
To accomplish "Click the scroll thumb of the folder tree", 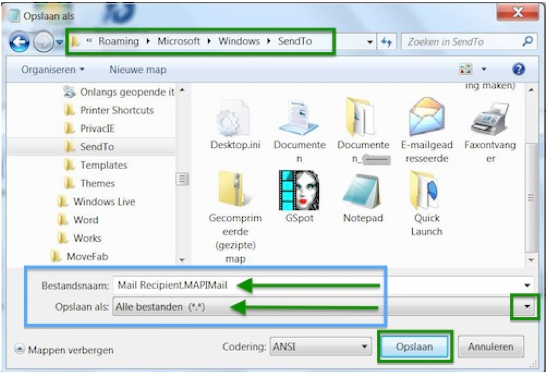I will 182,179.
